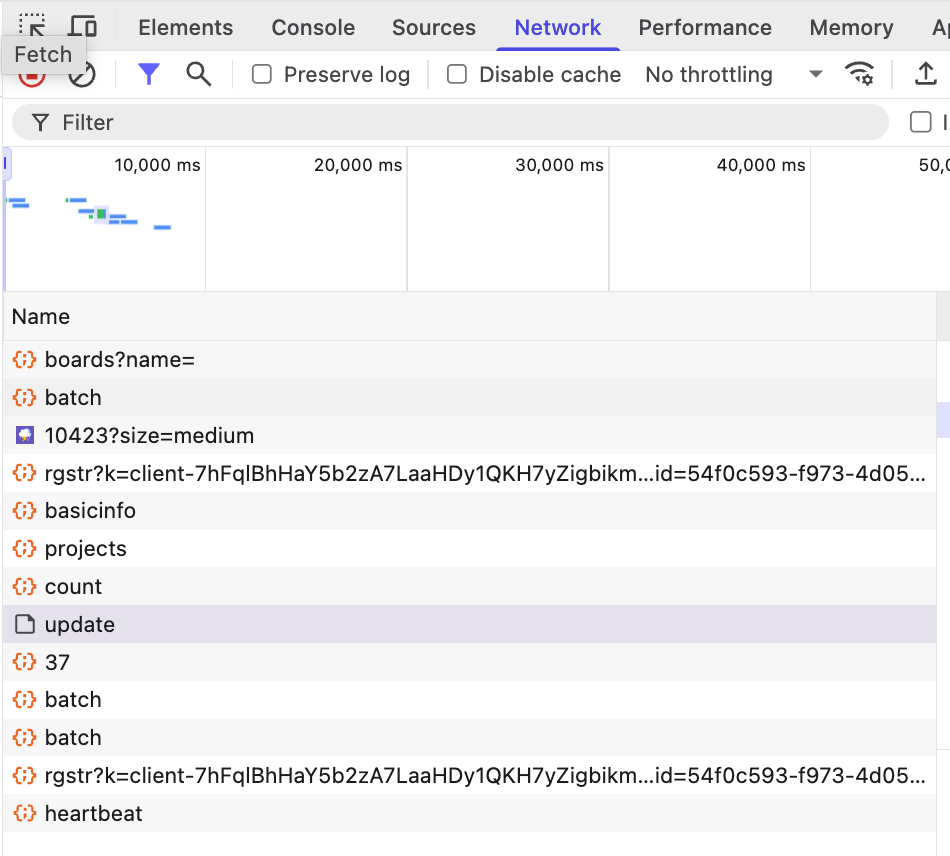
Task: Click the 10,000 ms timeline marker area
Action: coord(156,166)
